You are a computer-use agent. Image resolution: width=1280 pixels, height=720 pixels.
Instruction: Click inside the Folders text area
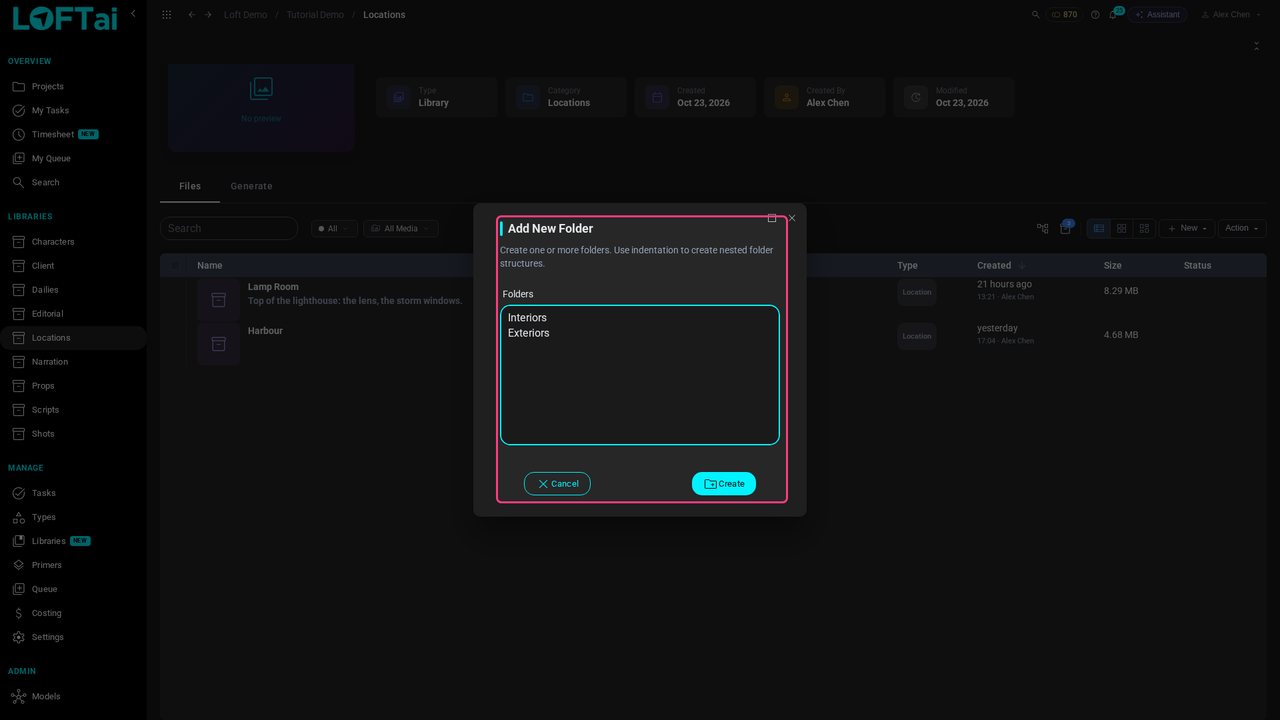tap(640, 375)
